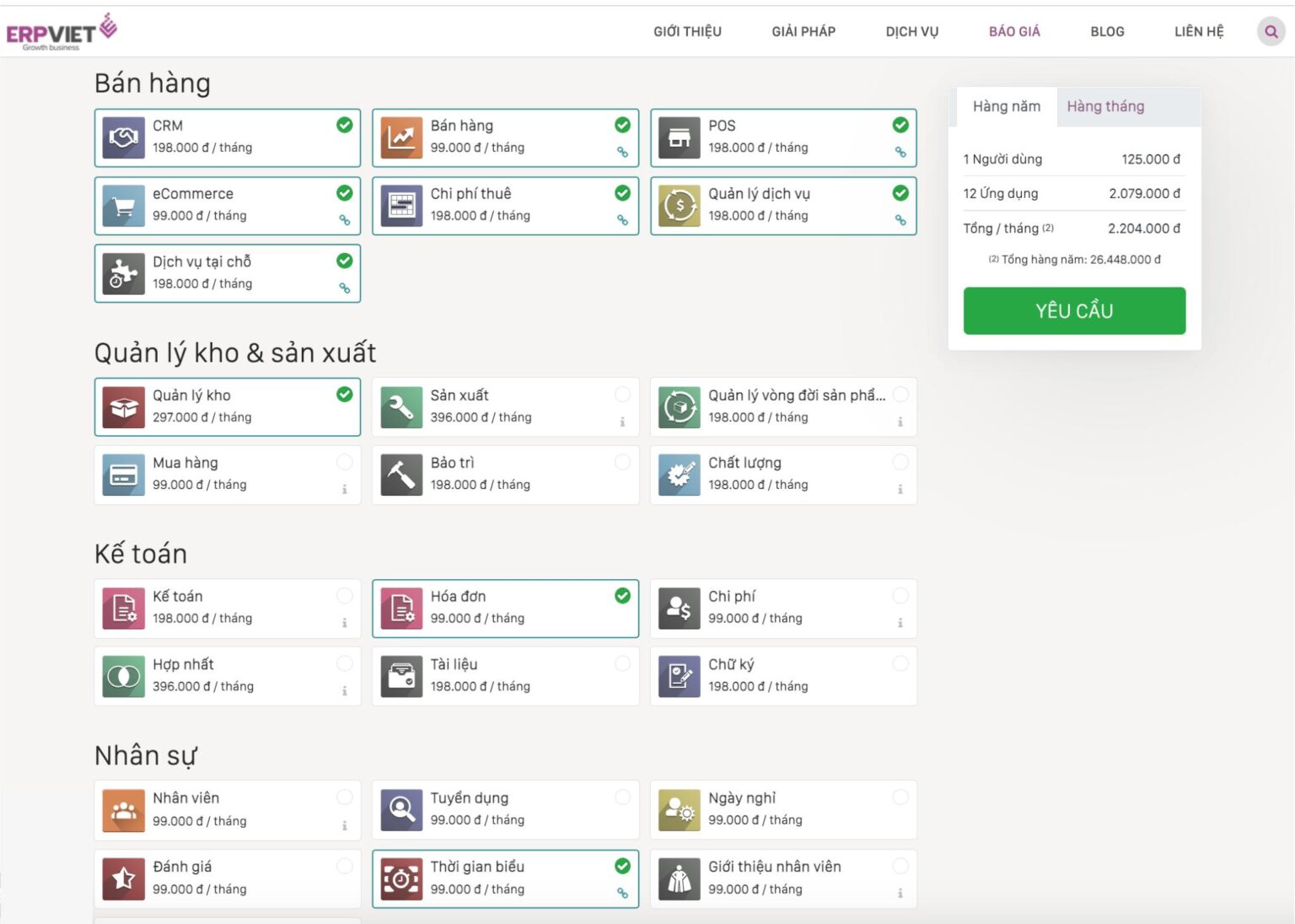Uncheck the Bán hàng app checkmark
The height and width of the screenshot is (924, 1295).
click(622, 125)
